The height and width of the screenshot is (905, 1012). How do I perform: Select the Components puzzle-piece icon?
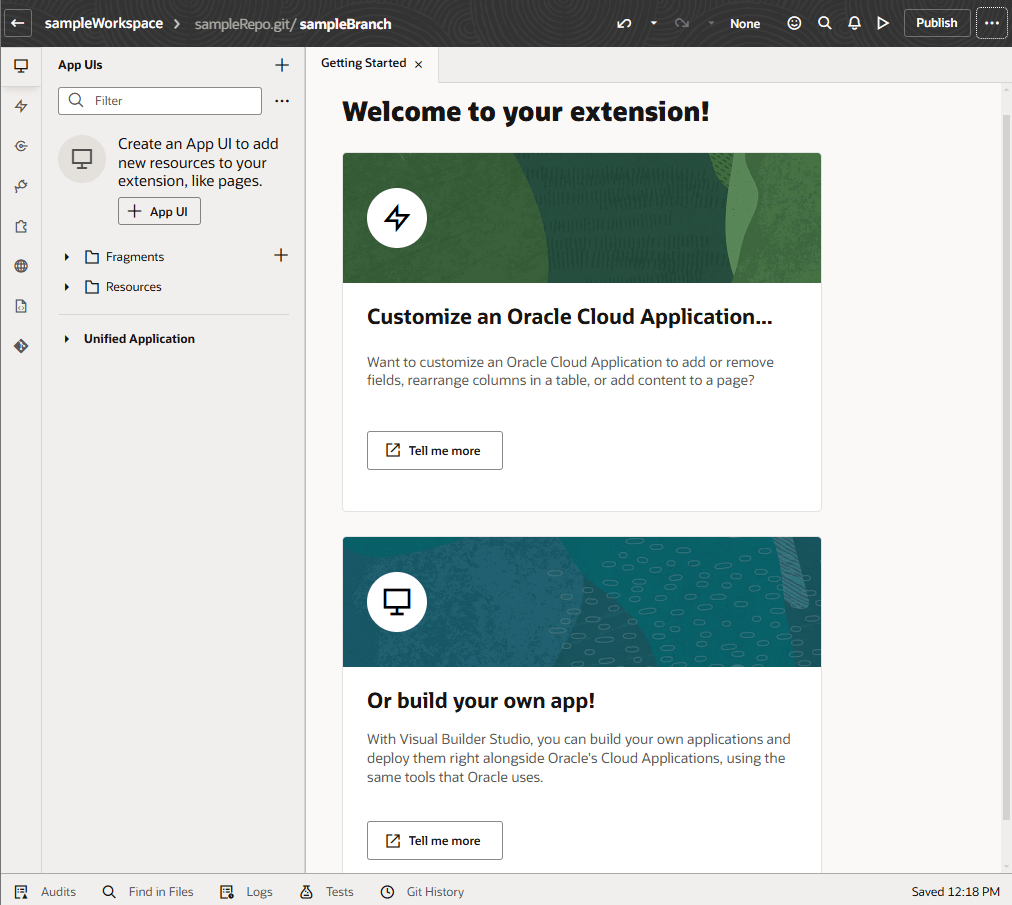(x=21, y=226)
